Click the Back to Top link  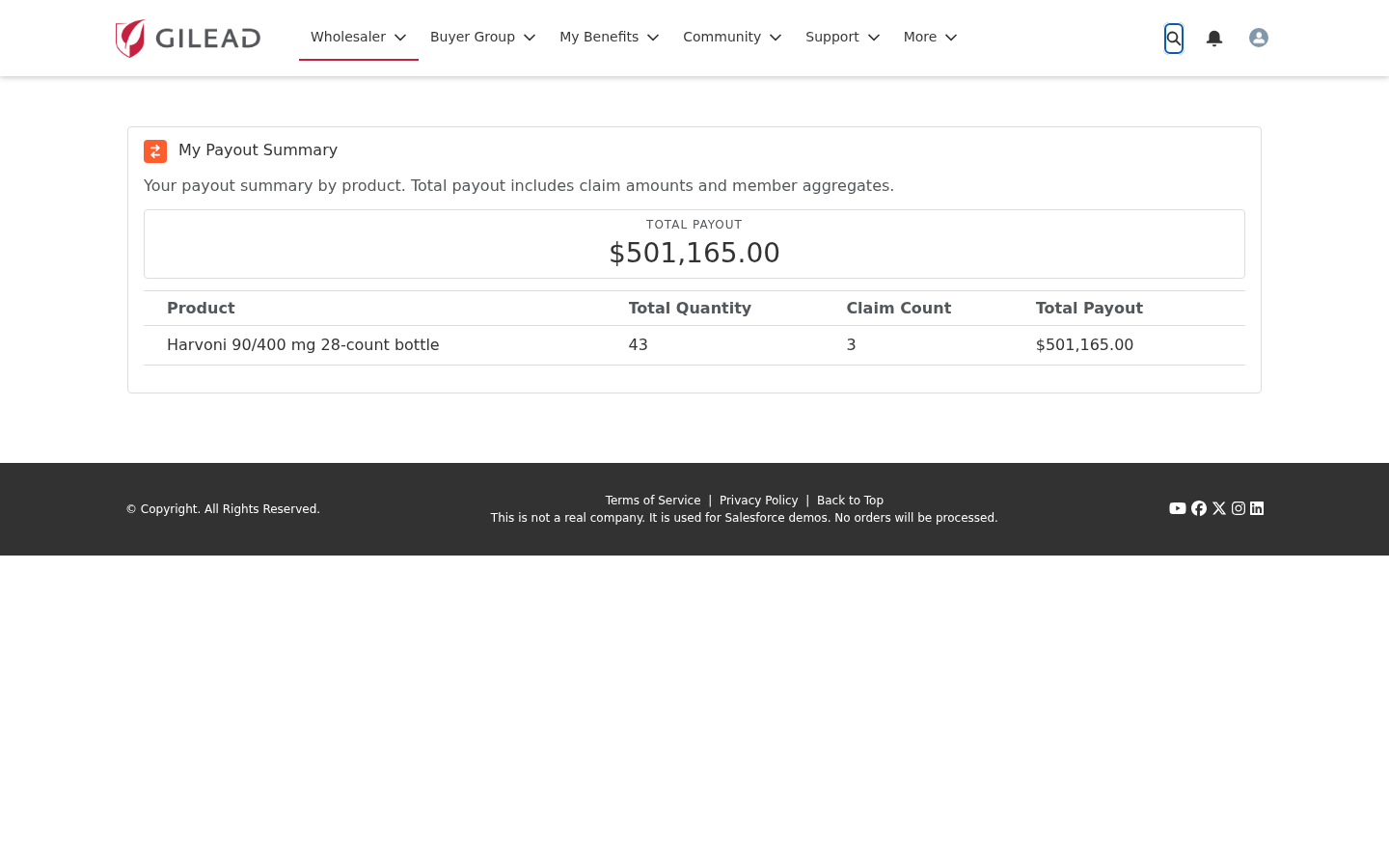point(850,501)
